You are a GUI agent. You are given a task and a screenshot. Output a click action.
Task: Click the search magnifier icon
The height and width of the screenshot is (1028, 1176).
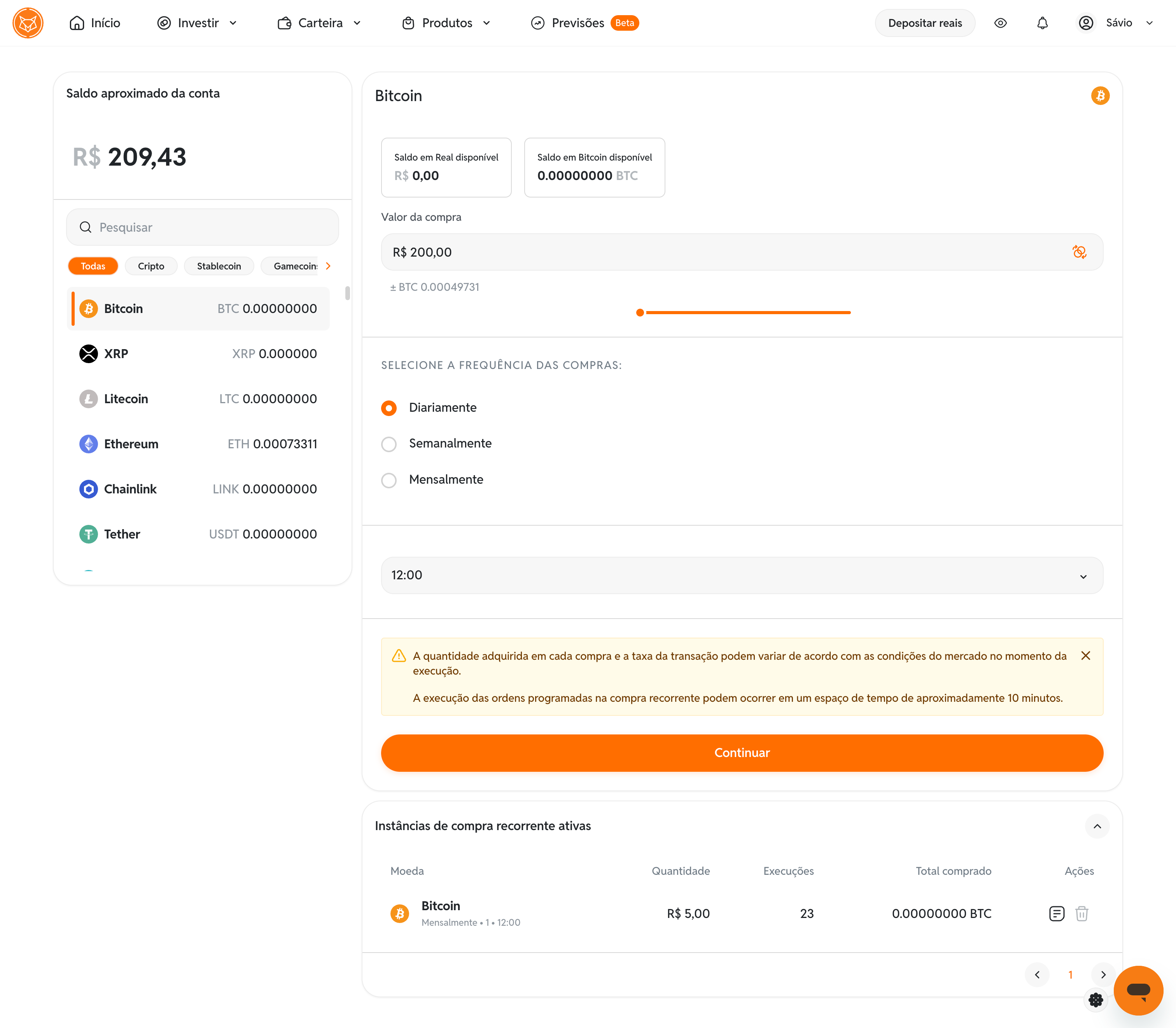coord(86,227)
